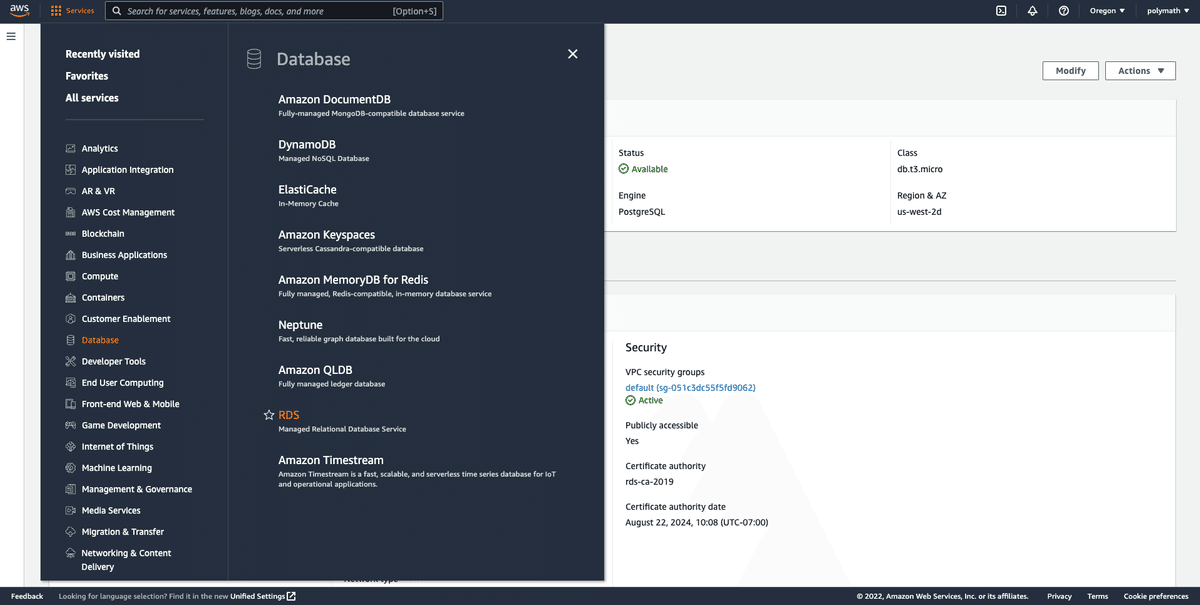Click the rds-ca-2019 certificate authority value
The height and width of the screenshot is (605, 1200).
coord(650,481)
